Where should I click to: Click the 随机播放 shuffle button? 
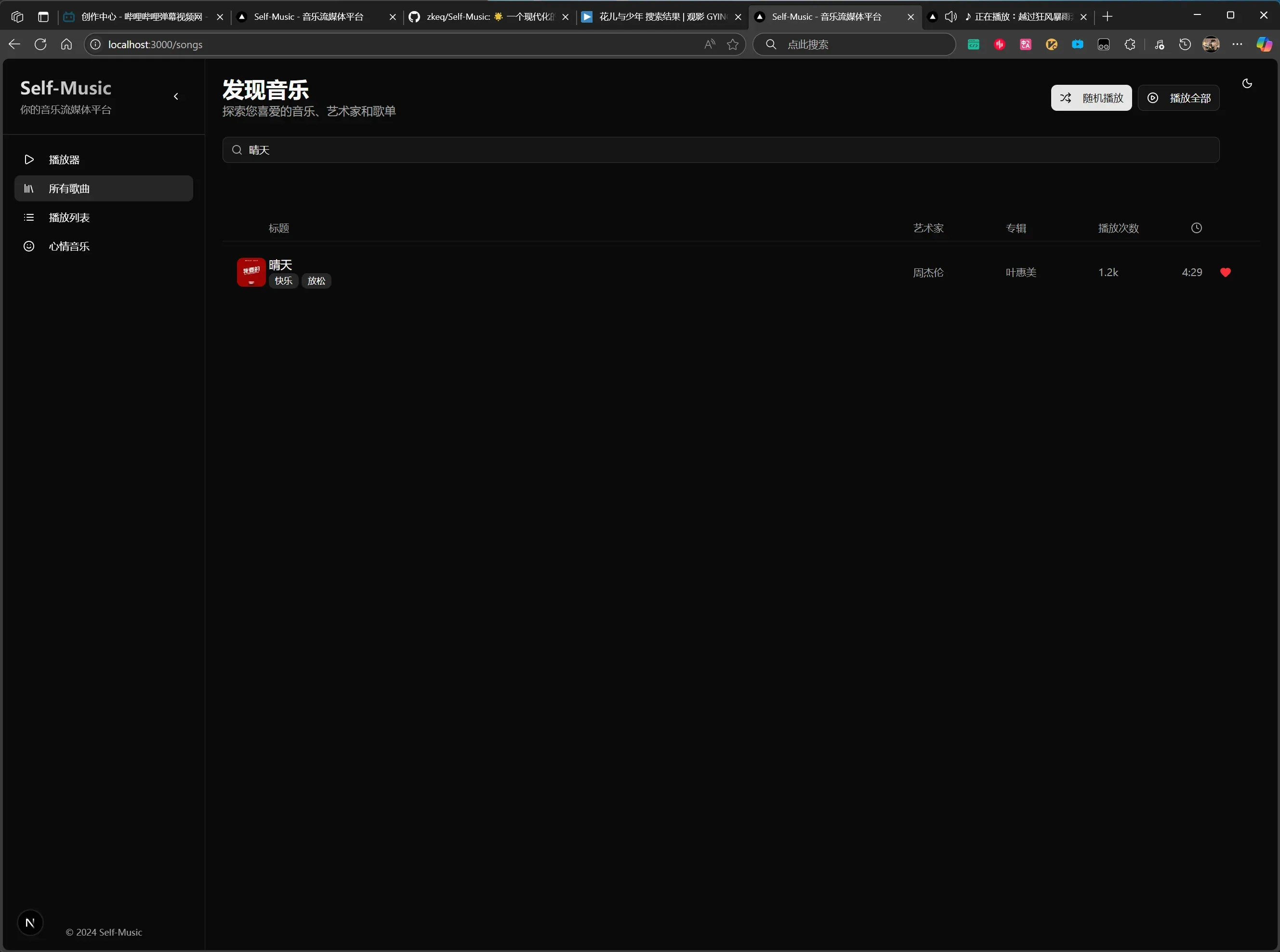click(1091, 98)
